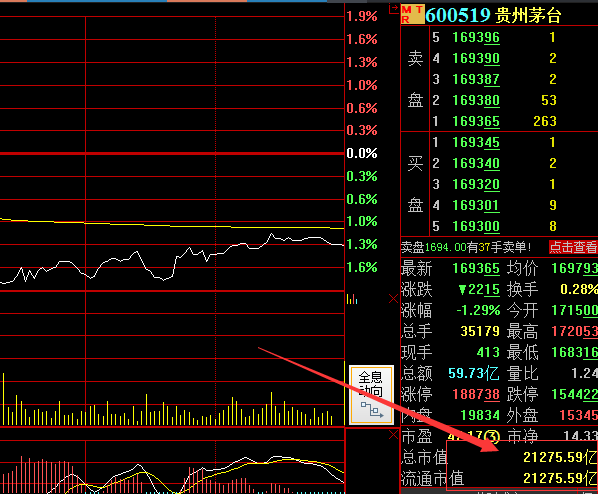Click the MTR badge beside the stock code

(412, 14)
